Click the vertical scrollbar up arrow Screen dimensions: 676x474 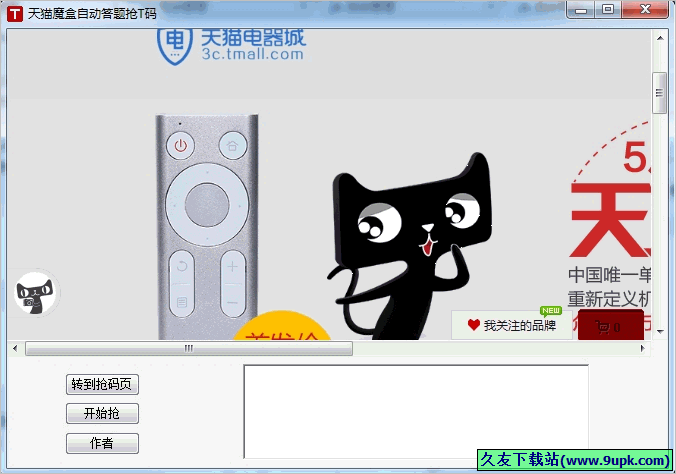point(660,38)
